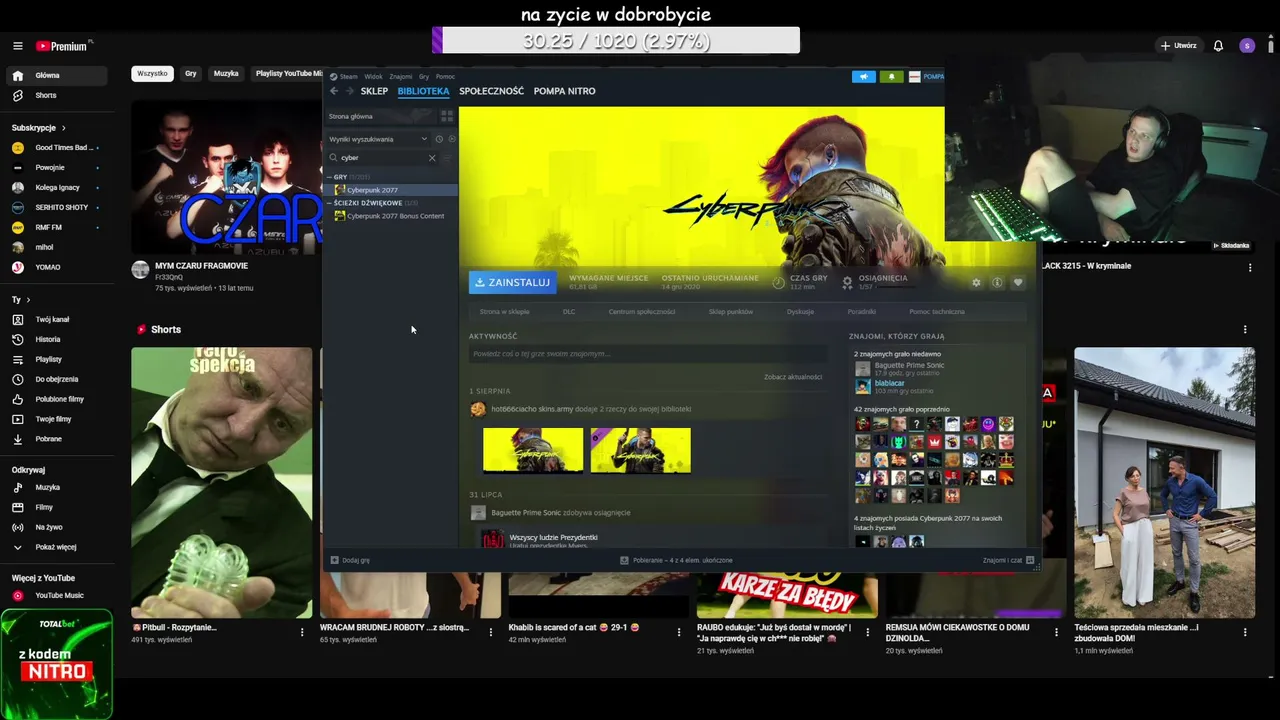Open Twój kanał in YouTube sidebar

[56, 320]
